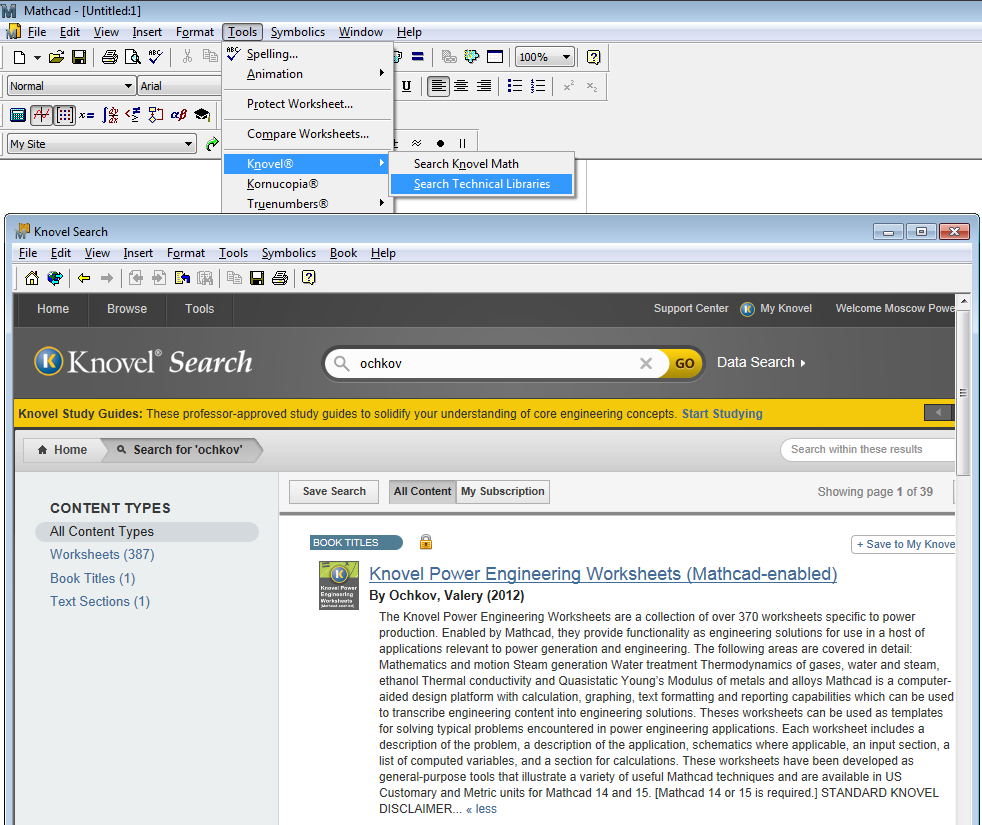Open the Calculus toolbar integral icon

click(x=110, y=115)
